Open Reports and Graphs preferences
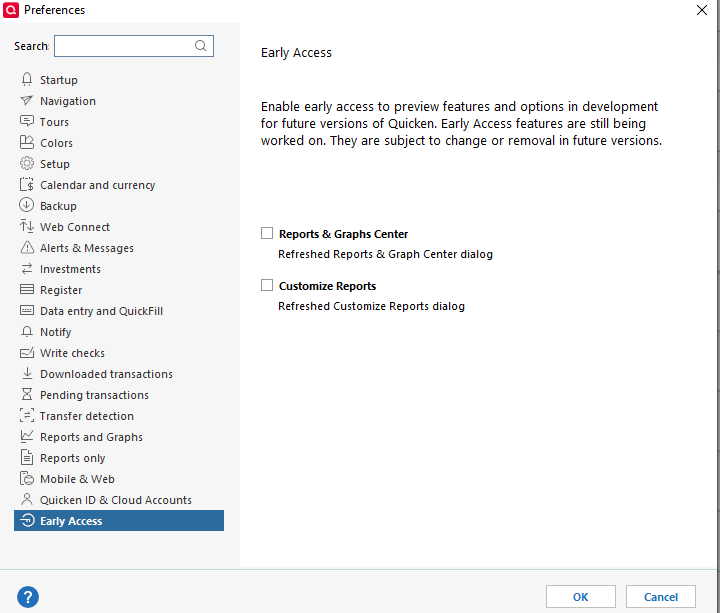The height and width of the screenshot is (613, 720). [x=91, y=437]
